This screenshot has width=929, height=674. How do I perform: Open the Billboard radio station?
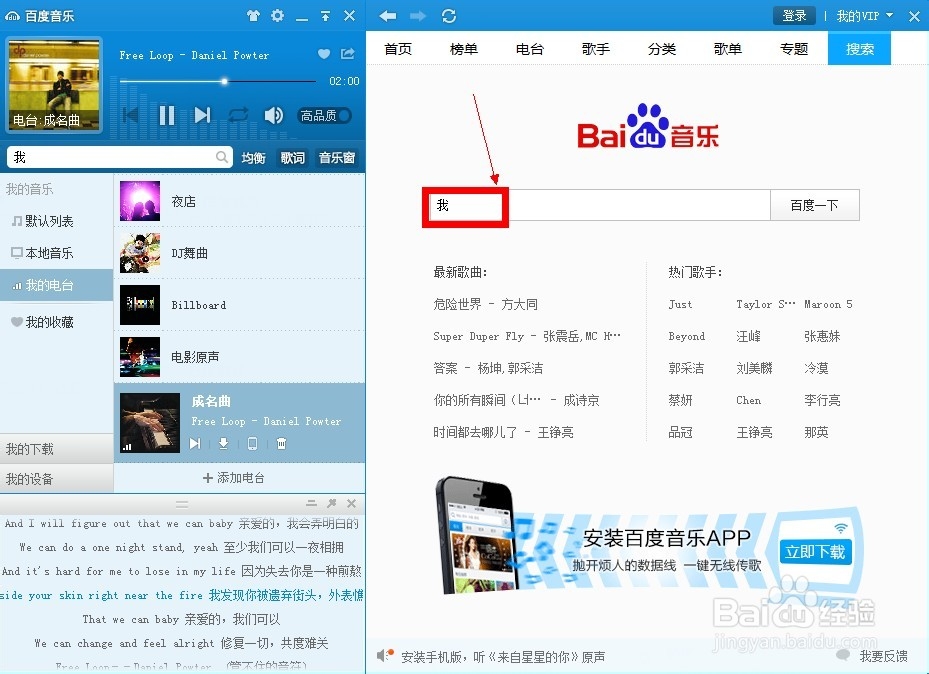click(239, 305)
